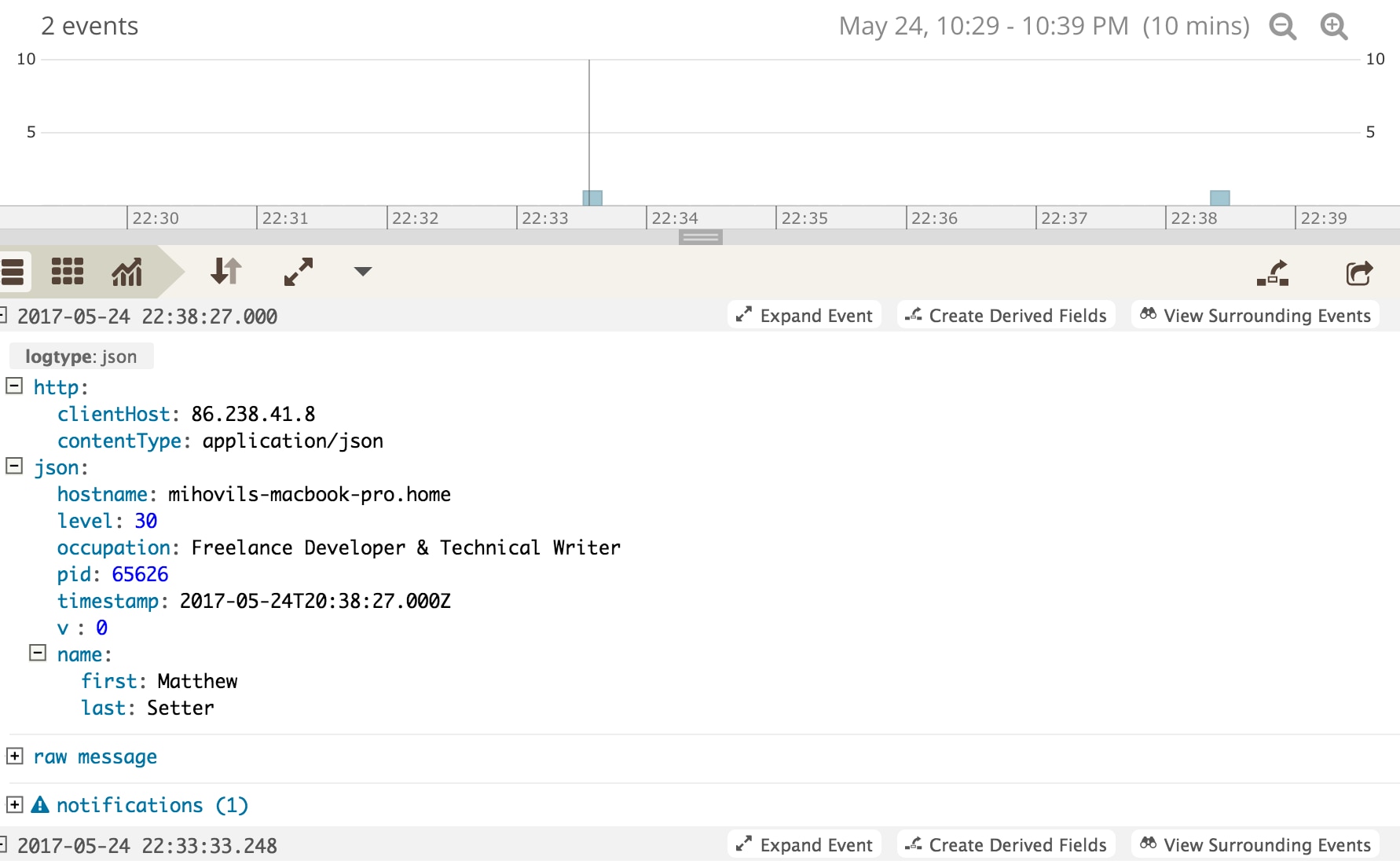Click Create Derived Fields for the top event
The width and height of the screenshot is (1400, 864).
1006,315
